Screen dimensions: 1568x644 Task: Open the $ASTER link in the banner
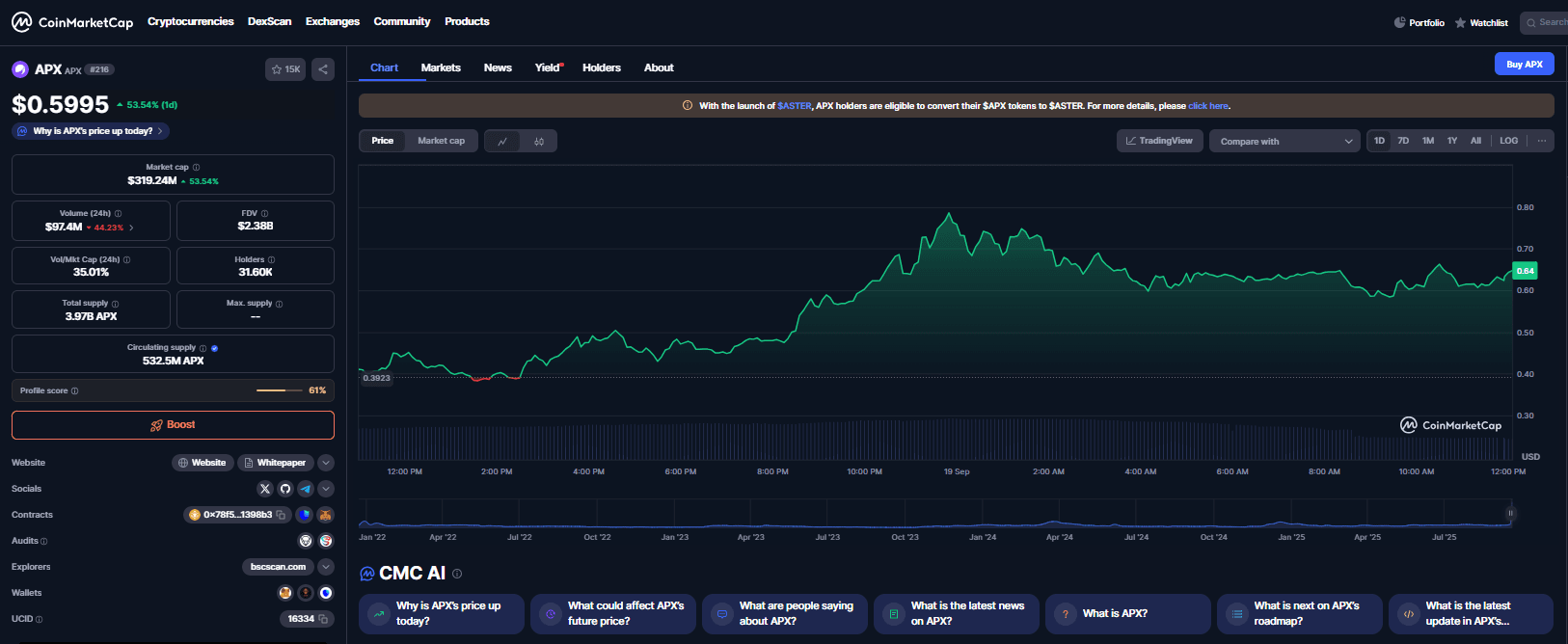coord(795,106)
